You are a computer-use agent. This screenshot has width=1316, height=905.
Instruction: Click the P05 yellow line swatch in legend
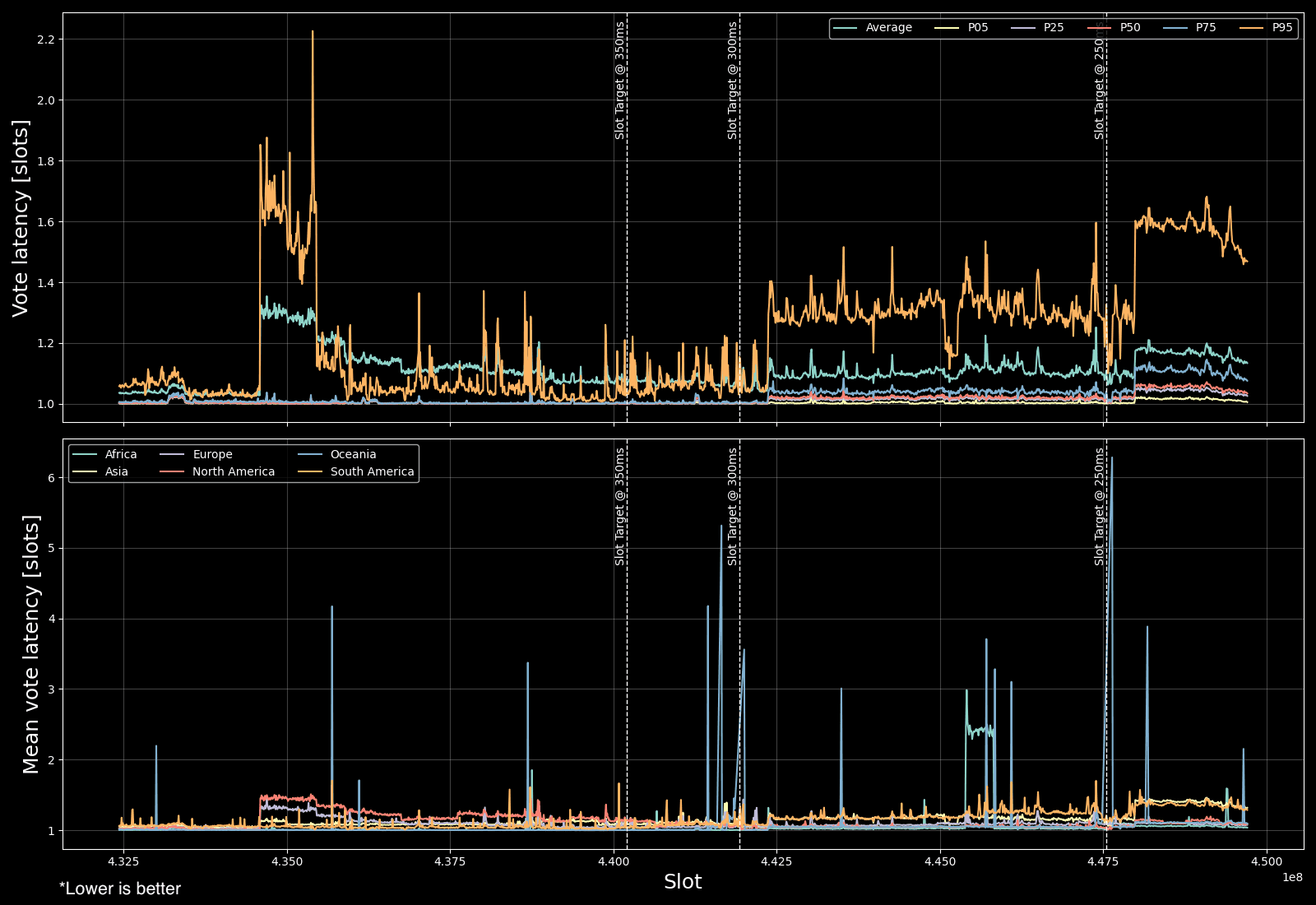[948, 28]
